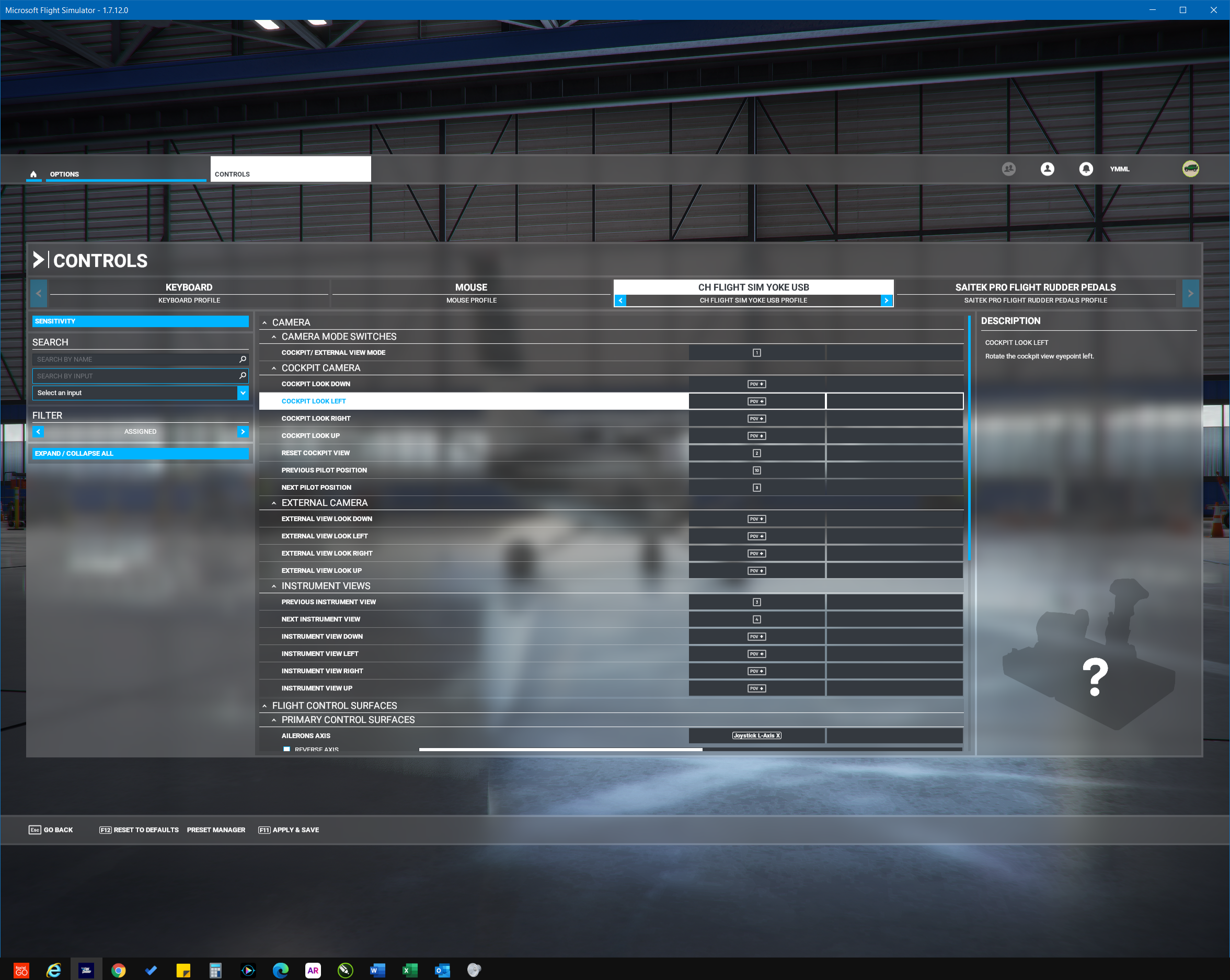Open the player profile icon in header
The image size is (1230, 980).
pyautogui.click(x=1048, y=169)
